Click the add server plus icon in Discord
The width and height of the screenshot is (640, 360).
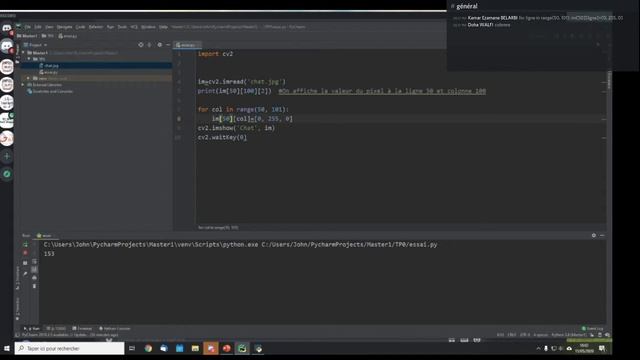[7, 156]
